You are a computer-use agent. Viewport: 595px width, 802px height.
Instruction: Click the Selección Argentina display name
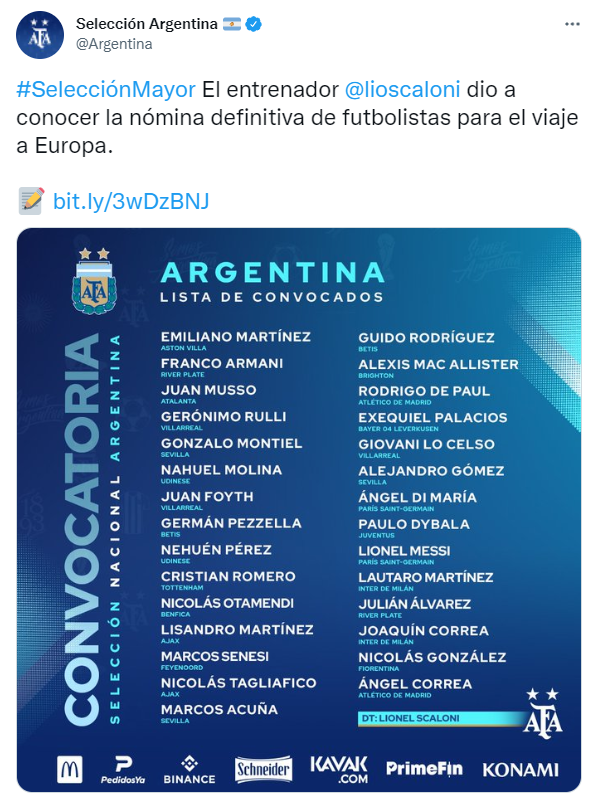point(147,24)
